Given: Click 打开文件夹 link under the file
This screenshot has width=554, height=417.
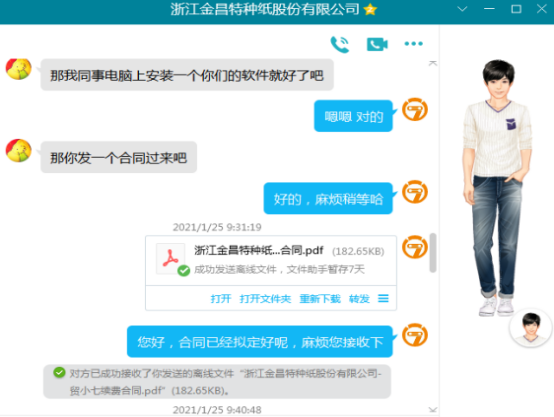Looking at the screenshot, I should click(x=265, y=299).
